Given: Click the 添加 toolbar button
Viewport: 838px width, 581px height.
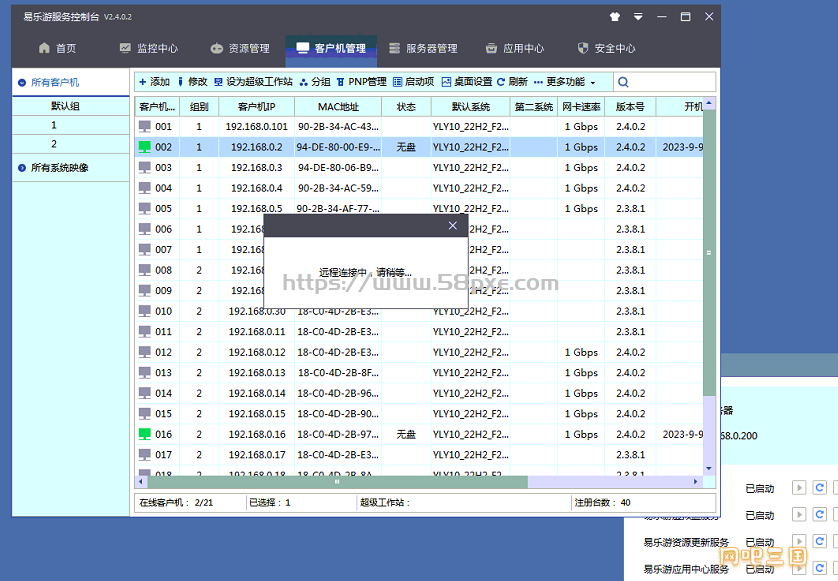Looking at the screenshot, I should pos(154,82).
